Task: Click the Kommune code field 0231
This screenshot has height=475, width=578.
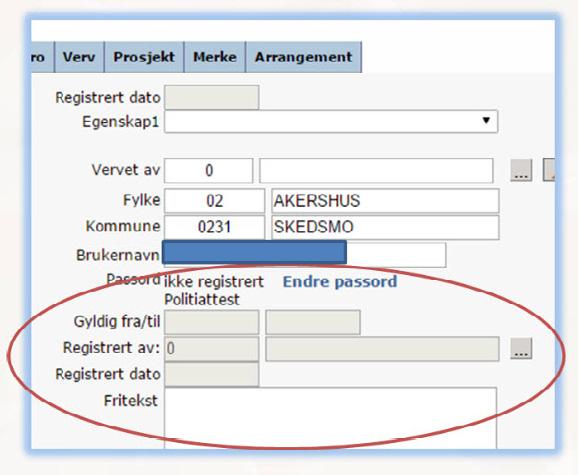Action: pyautogui.click(x=215, y=227)
